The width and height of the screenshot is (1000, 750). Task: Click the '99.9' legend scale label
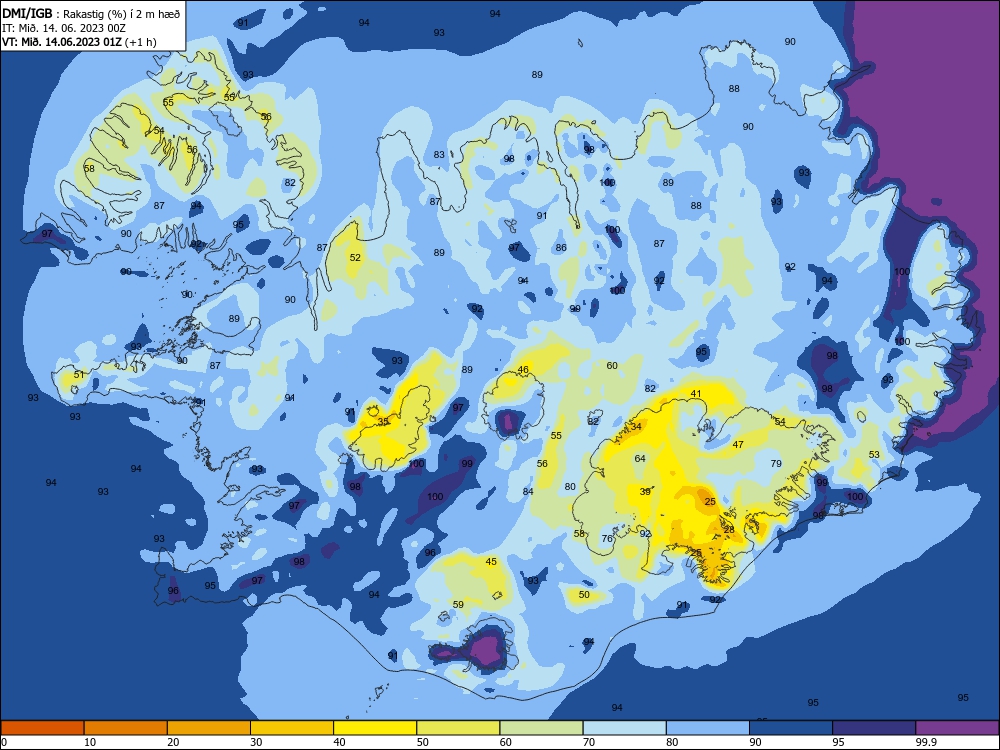pyautogui.click(x=926, y=742)
